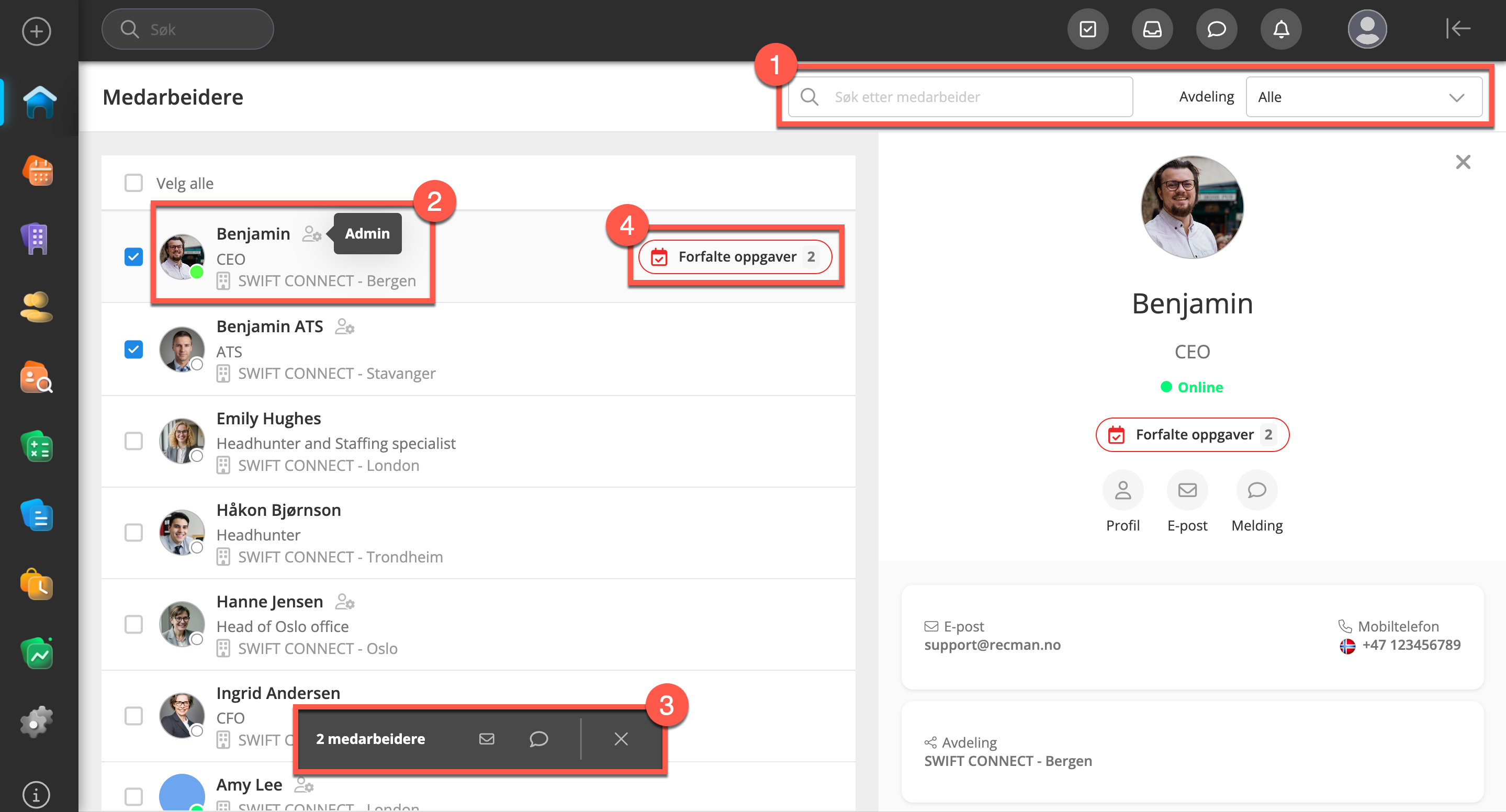The height and width of the screenshot is (812, 1506).
Task: Uncheck Benjamin ATS checkbox
Action: pos(133,349)
